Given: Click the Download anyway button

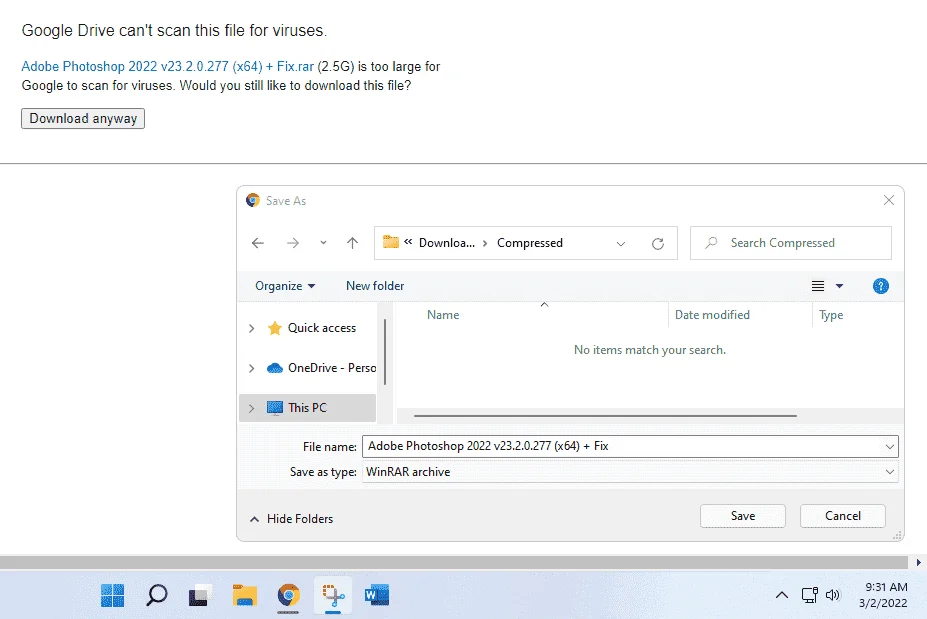Looking at the screenshot, I should pyautogui.click(x=83, y=118).
